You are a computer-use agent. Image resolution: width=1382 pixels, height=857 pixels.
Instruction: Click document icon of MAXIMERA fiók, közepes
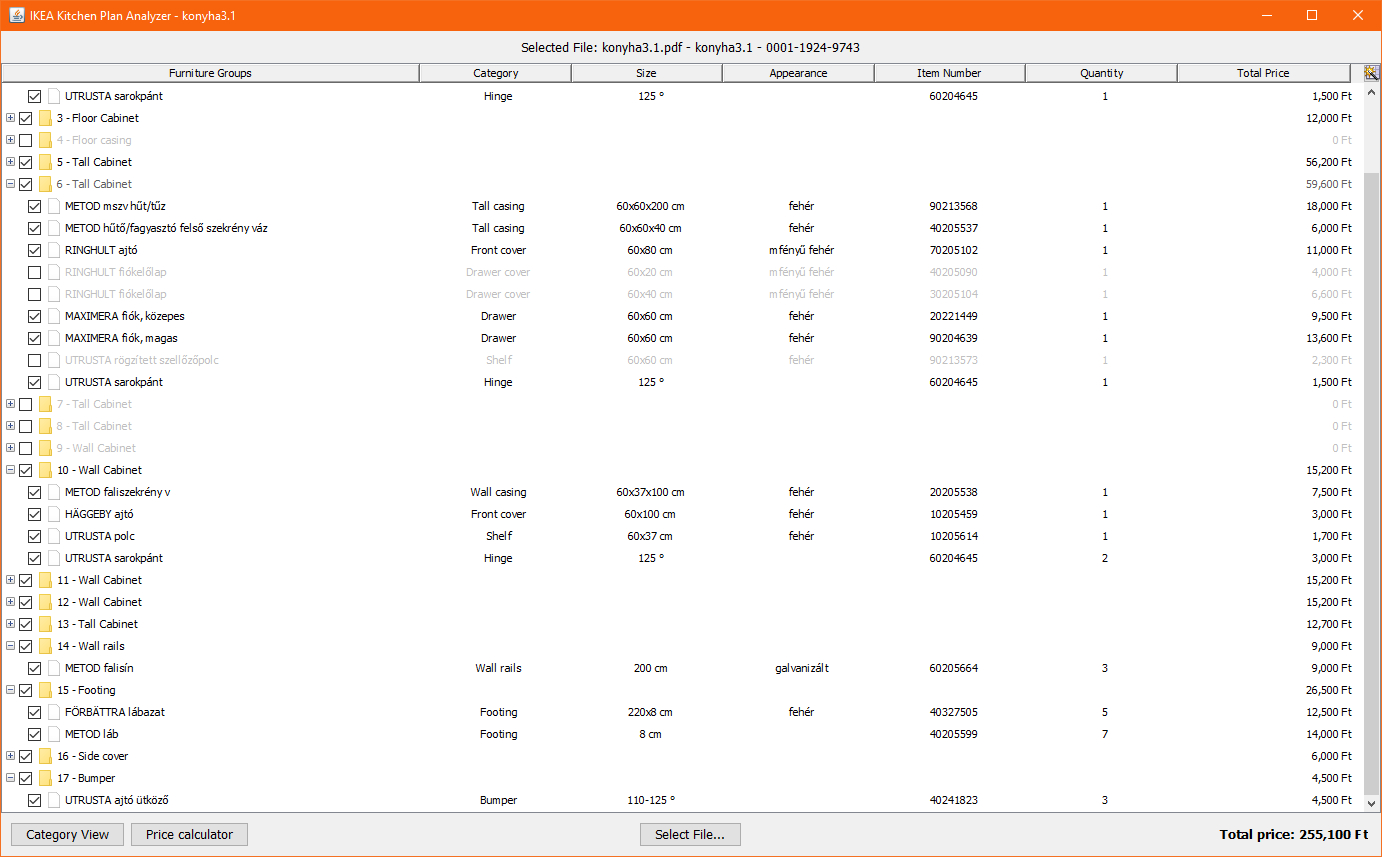(54, 316)
